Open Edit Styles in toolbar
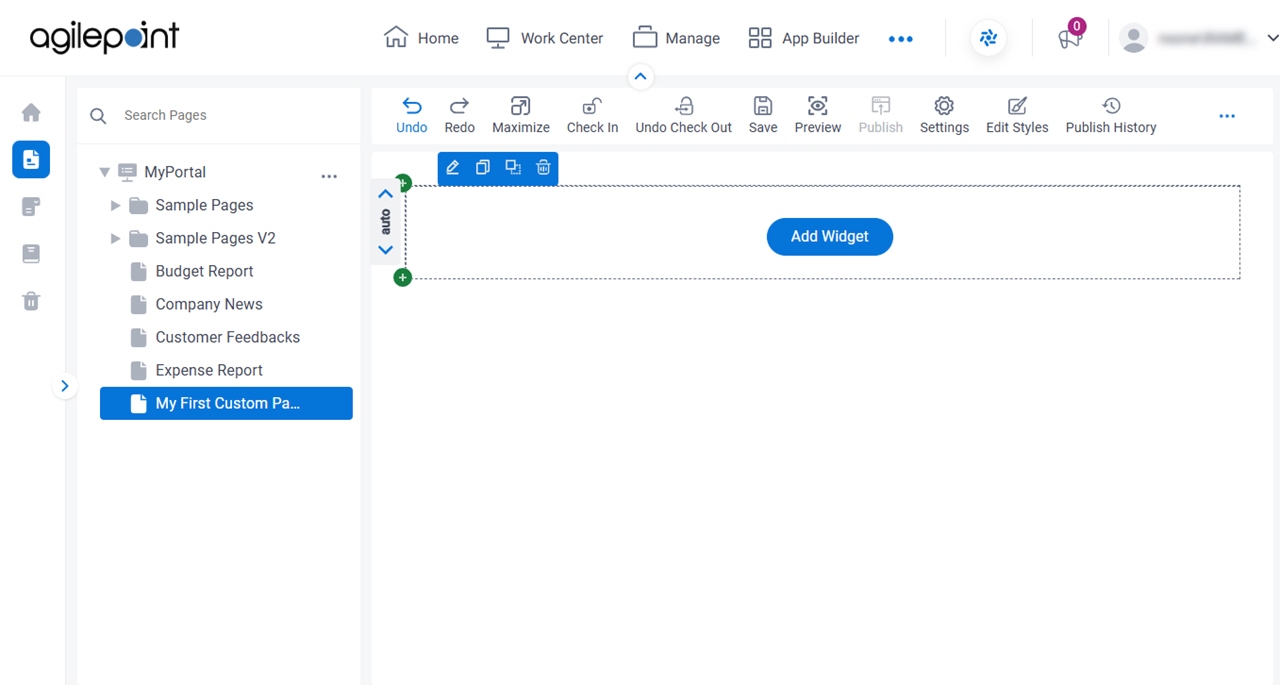 pos(1017,106)
